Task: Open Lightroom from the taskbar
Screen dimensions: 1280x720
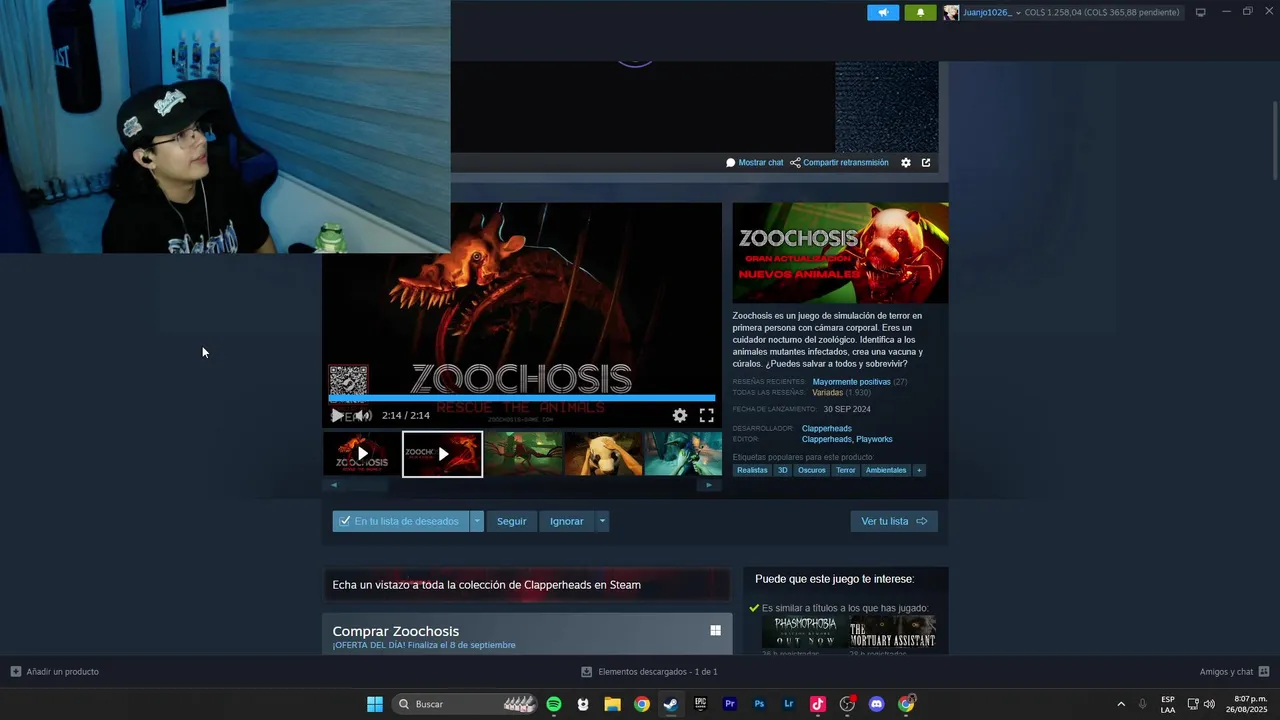Action: pyautogui.click(x=788, y=704)
